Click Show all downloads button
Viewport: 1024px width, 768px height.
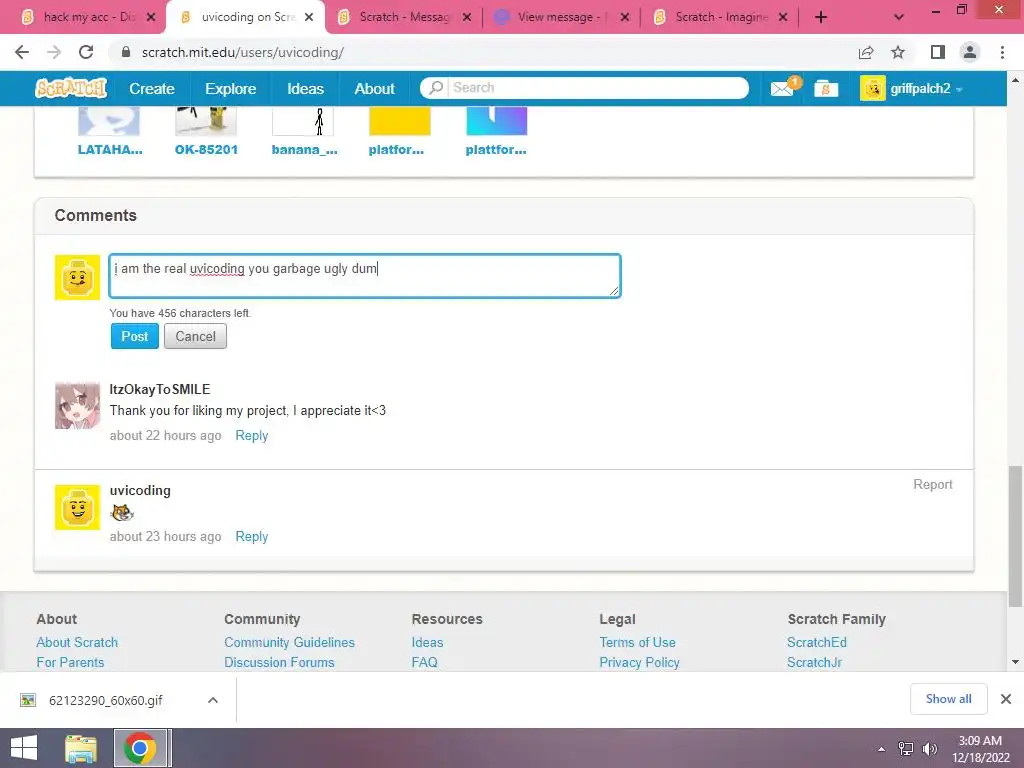tap(948, 699)
